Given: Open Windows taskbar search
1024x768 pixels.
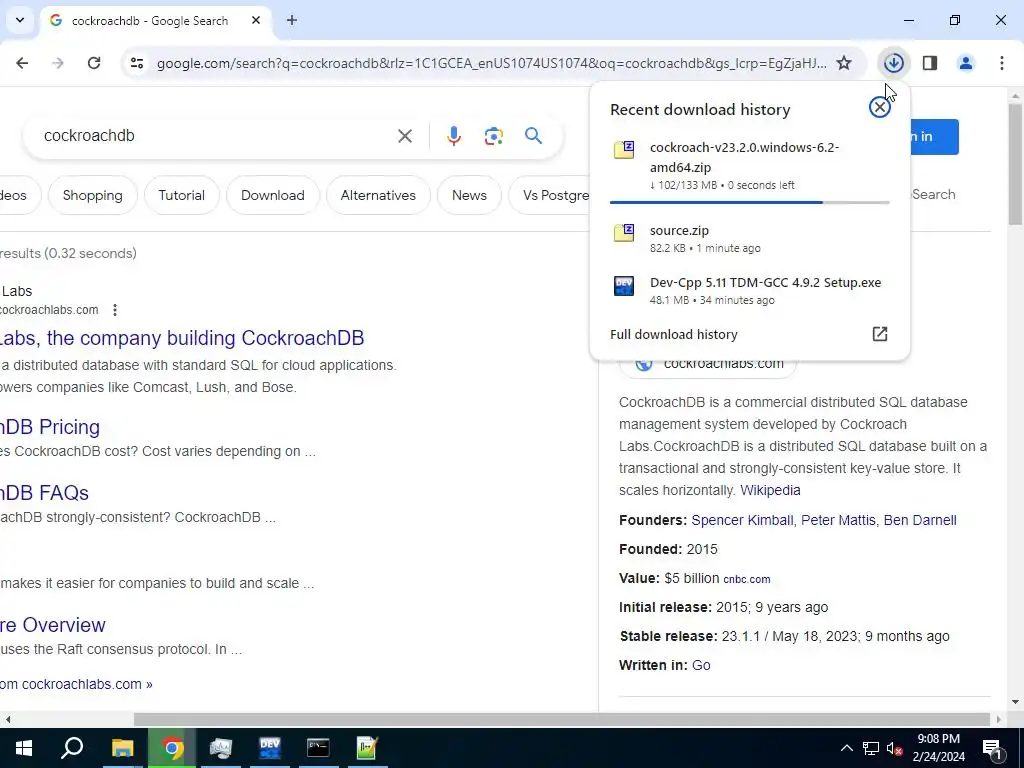Looking at the screenshot, I should coord(72,748).
